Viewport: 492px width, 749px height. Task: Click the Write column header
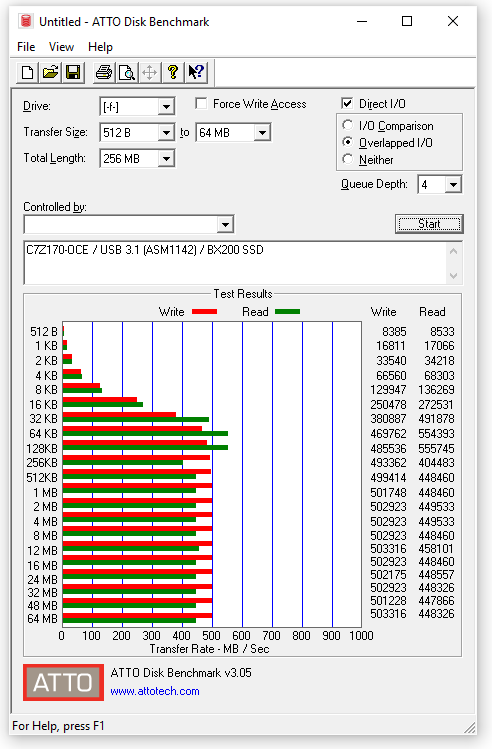point(384,312)
